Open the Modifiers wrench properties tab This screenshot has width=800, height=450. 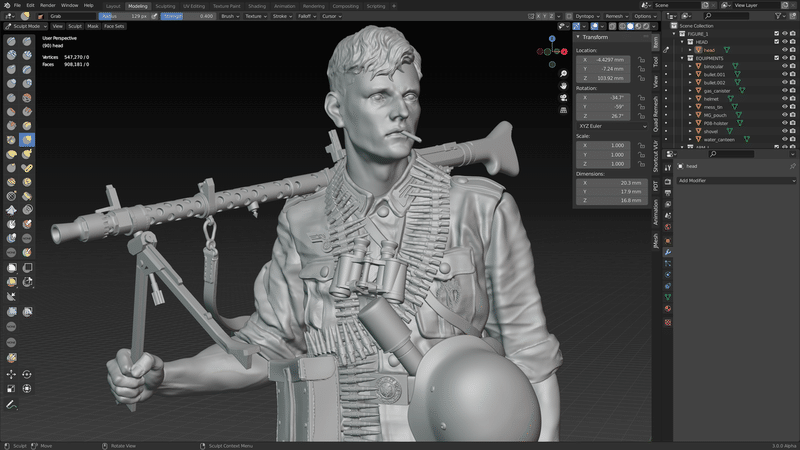pyautogui.click(x=667, y=252)
